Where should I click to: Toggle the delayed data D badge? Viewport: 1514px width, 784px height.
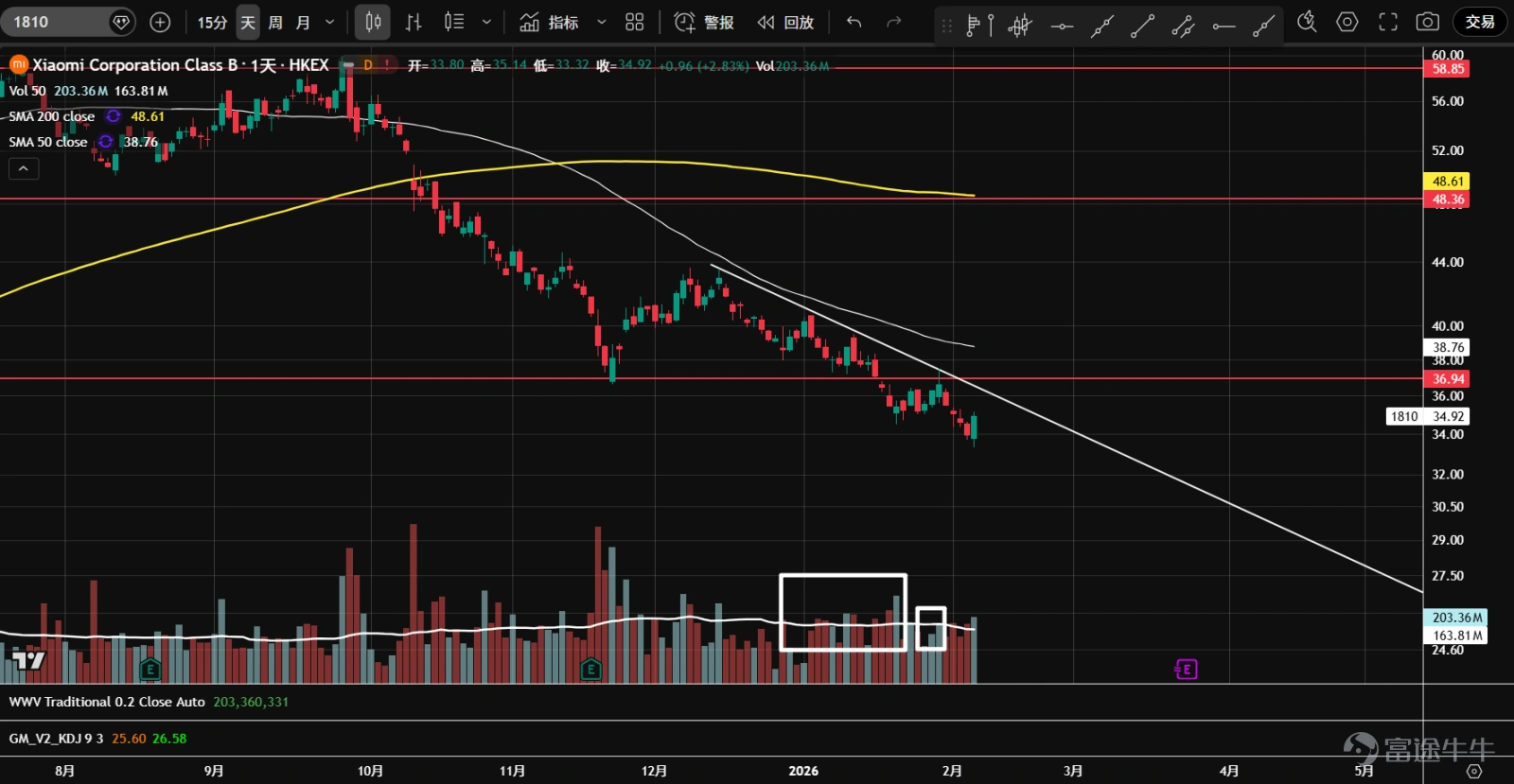(x=368, y=65)
